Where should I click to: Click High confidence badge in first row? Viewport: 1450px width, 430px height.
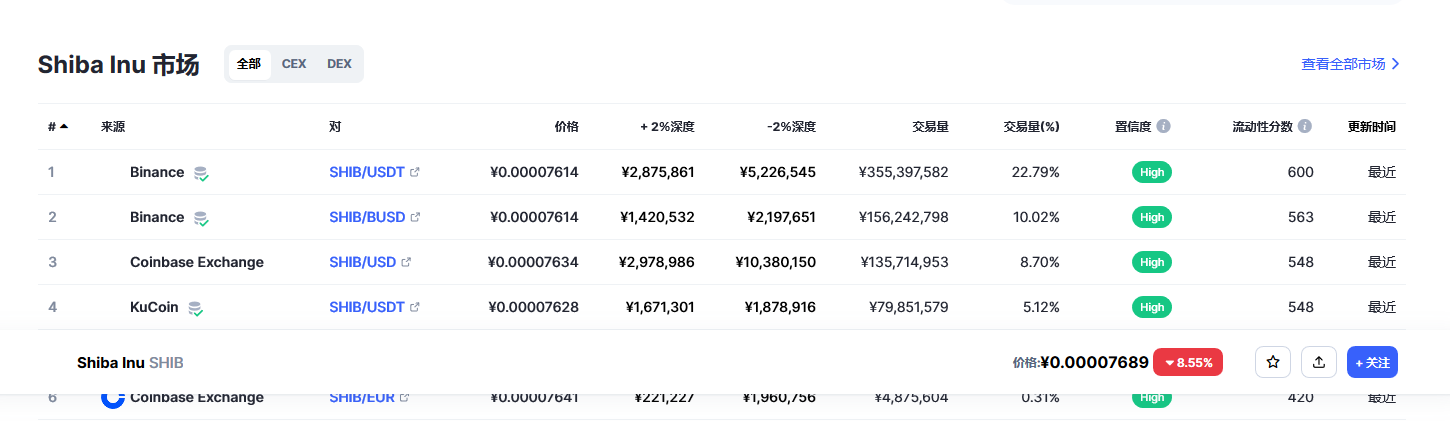(x=1152, y=172)
